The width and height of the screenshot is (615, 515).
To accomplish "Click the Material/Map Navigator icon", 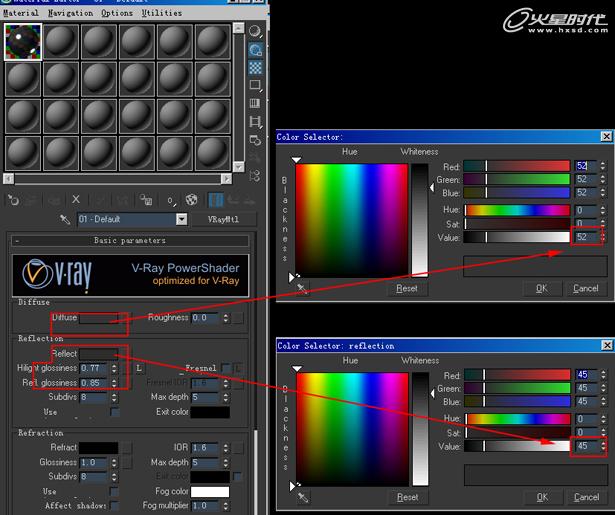I will [255, 176].
